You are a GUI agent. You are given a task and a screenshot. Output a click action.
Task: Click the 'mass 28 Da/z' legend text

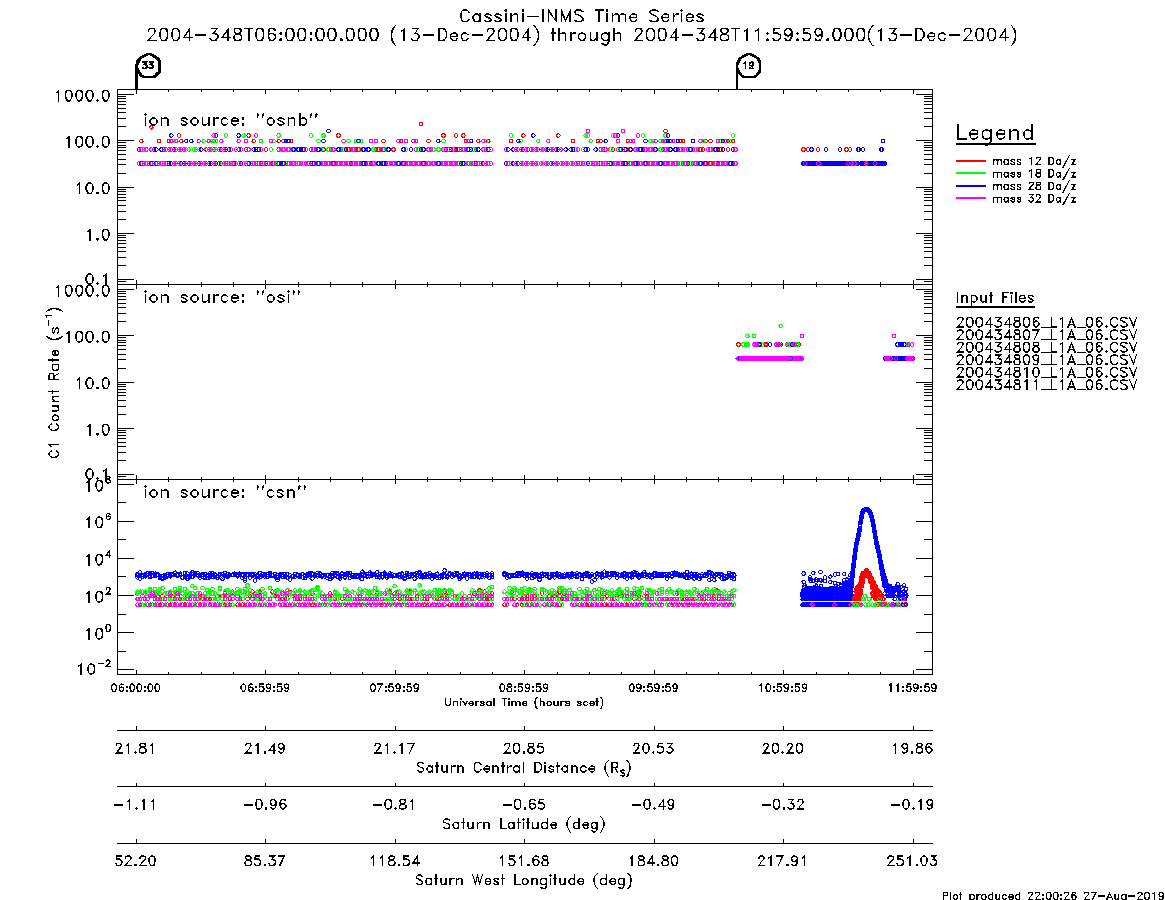[x=1034, y=187]
